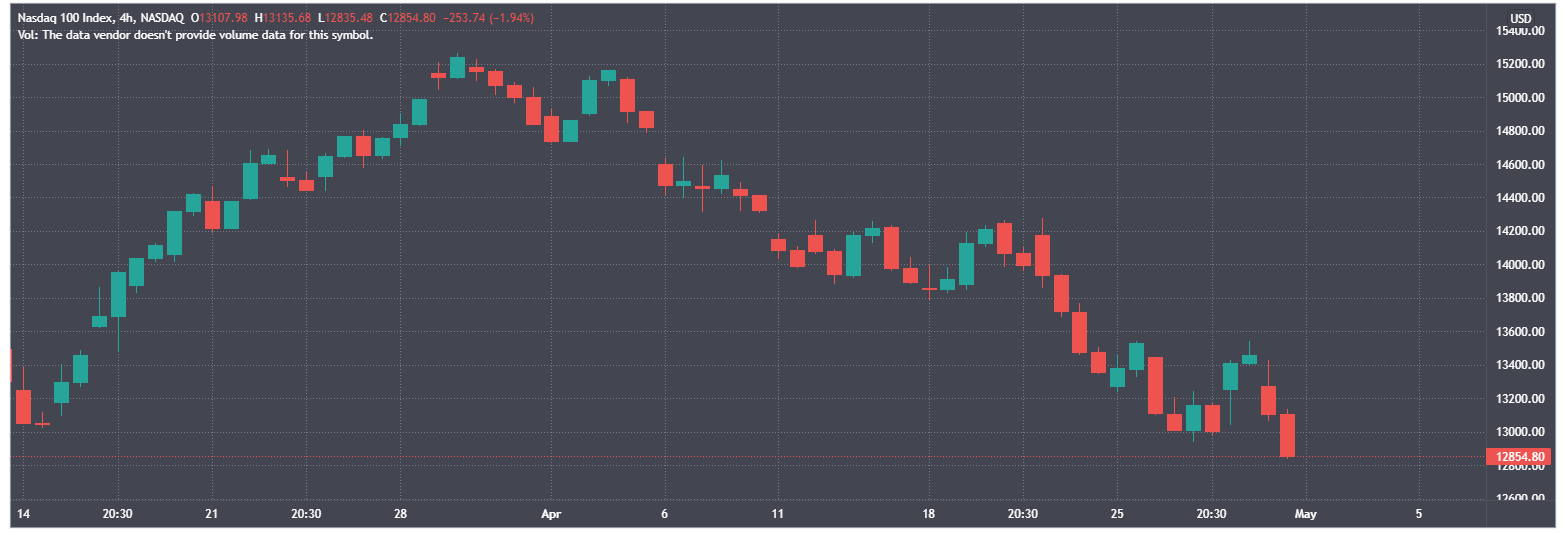This screenshot has height=534, width=1566.
Task: Click the red 12854.80 current price tag
Action: pos(1522,457)
